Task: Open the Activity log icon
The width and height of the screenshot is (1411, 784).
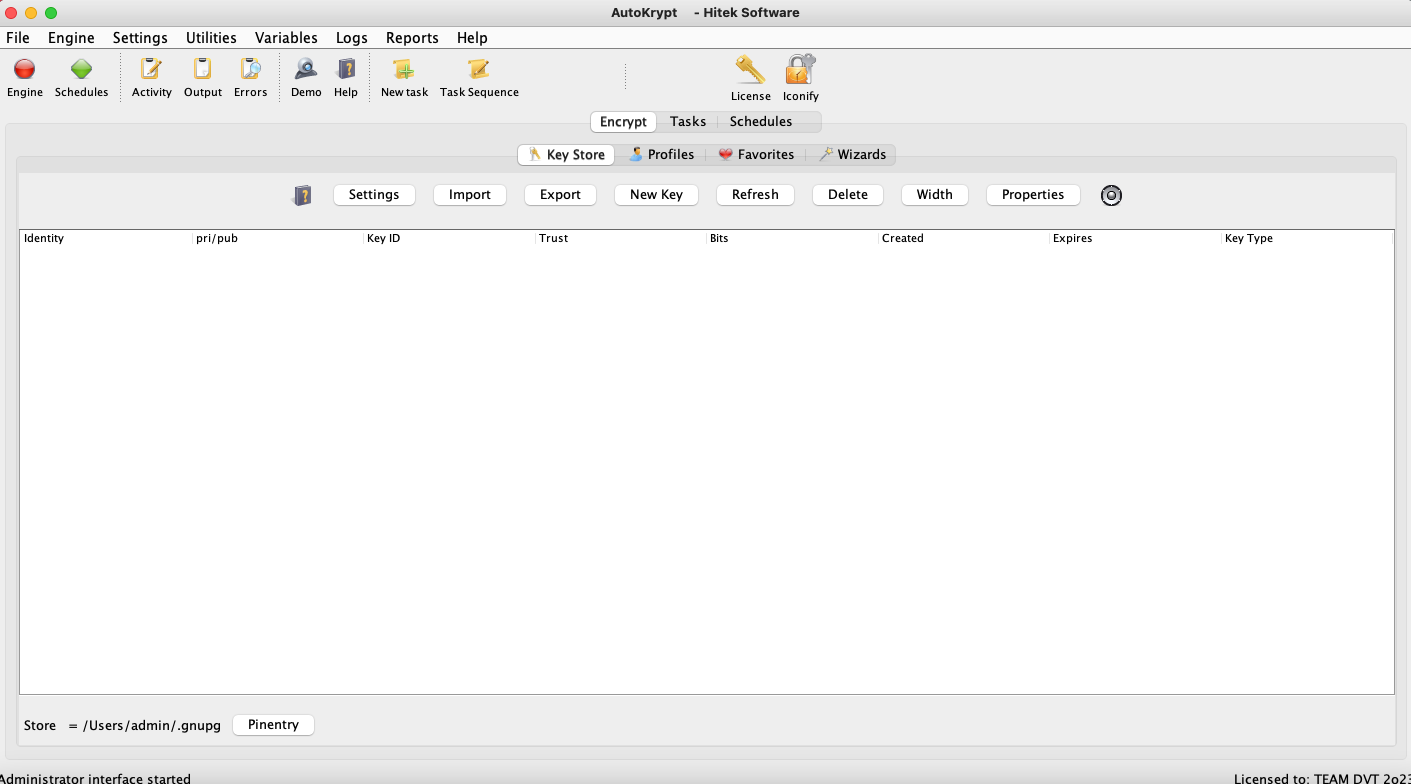Action: pos(151,70)
